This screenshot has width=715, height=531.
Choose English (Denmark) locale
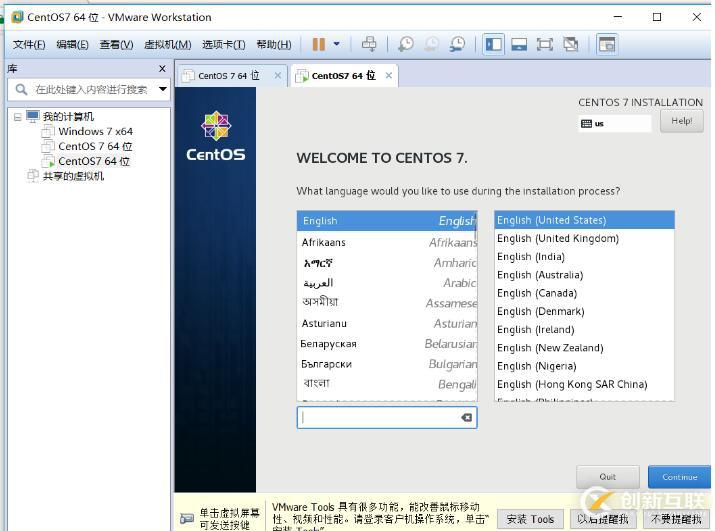pyautogui.click(x=584, y=311)
